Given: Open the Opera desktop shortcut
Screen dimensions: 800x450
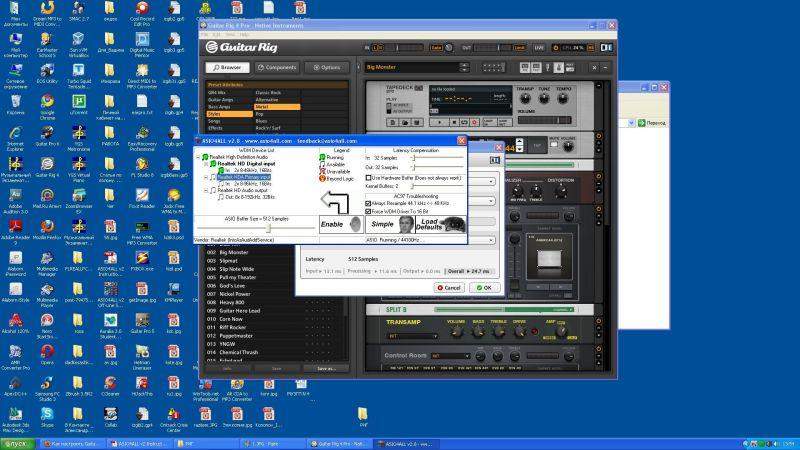Looking at the screenshot, I should tap(47, 355).
